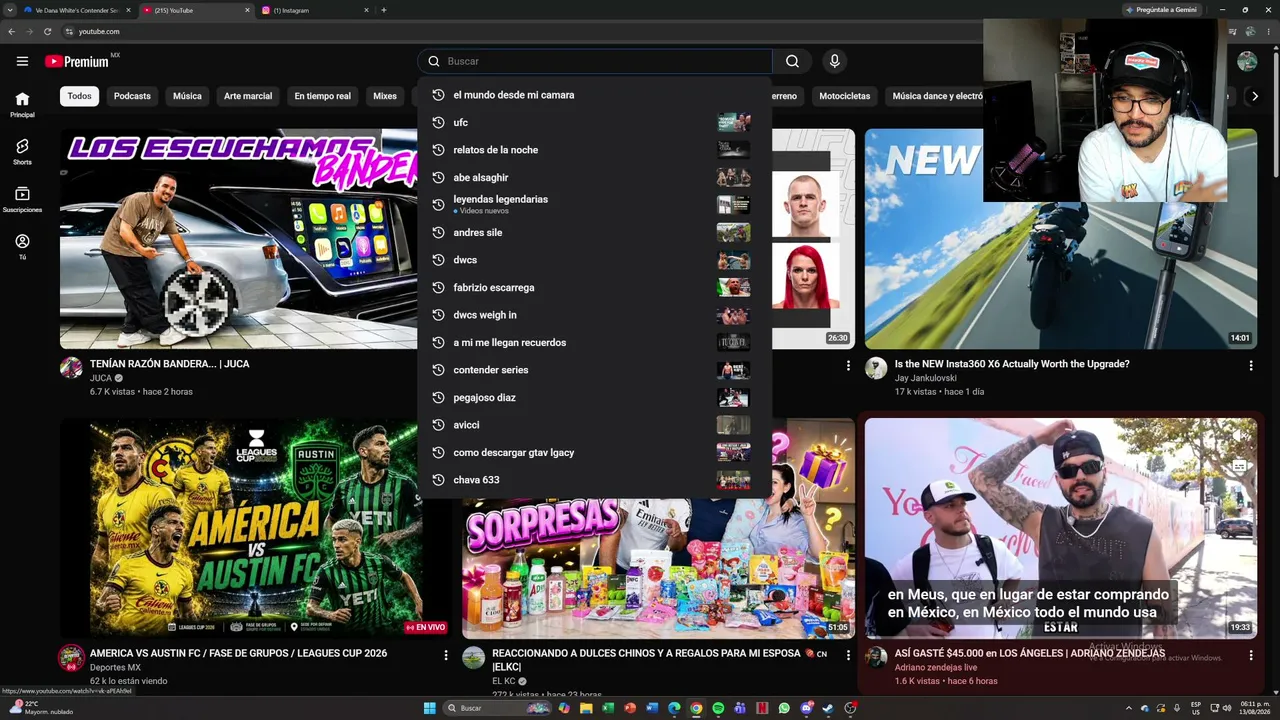Screen dimensions: 1280x720
Task: Close the YouTube browser tab
Action: point(247,10)
